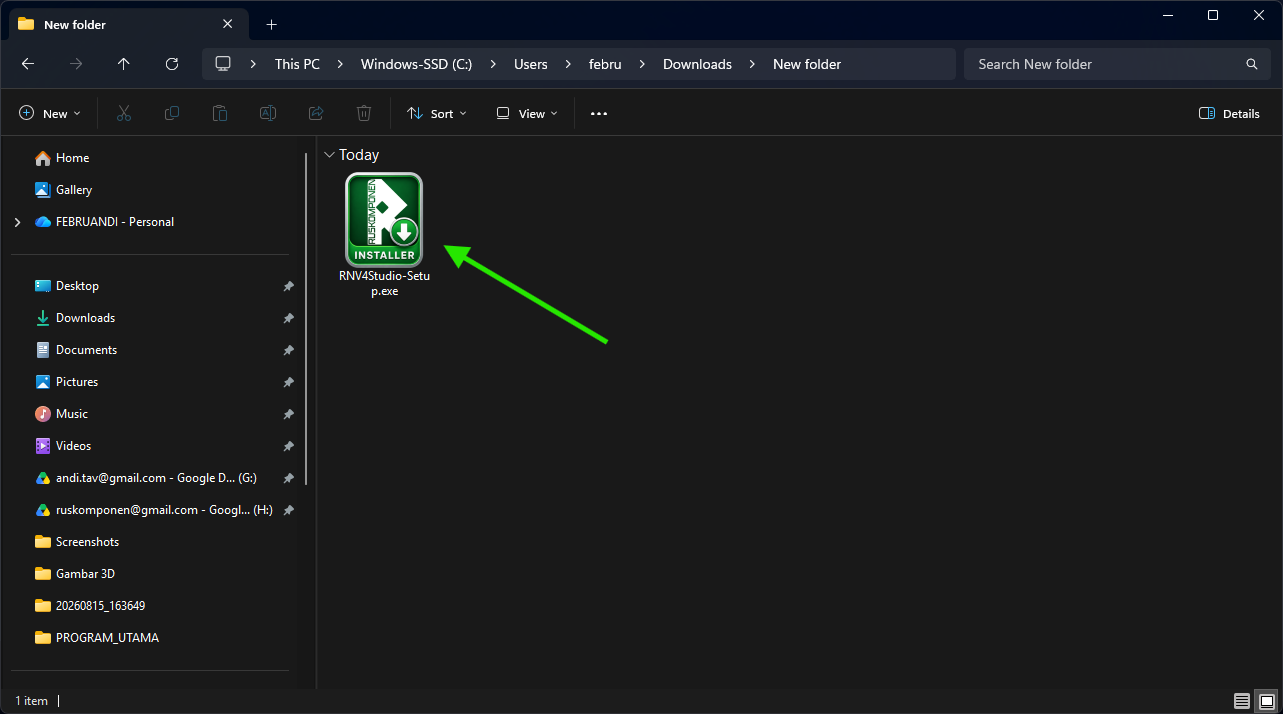
Task: Select the New folder tab
Action: 127,24
